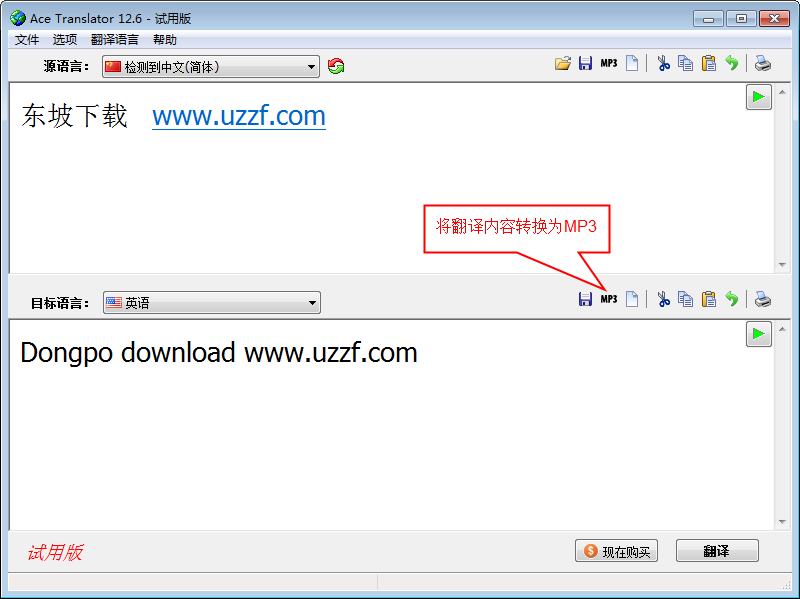
Task: Open the 文件 menu
Action: click(27, 40)
